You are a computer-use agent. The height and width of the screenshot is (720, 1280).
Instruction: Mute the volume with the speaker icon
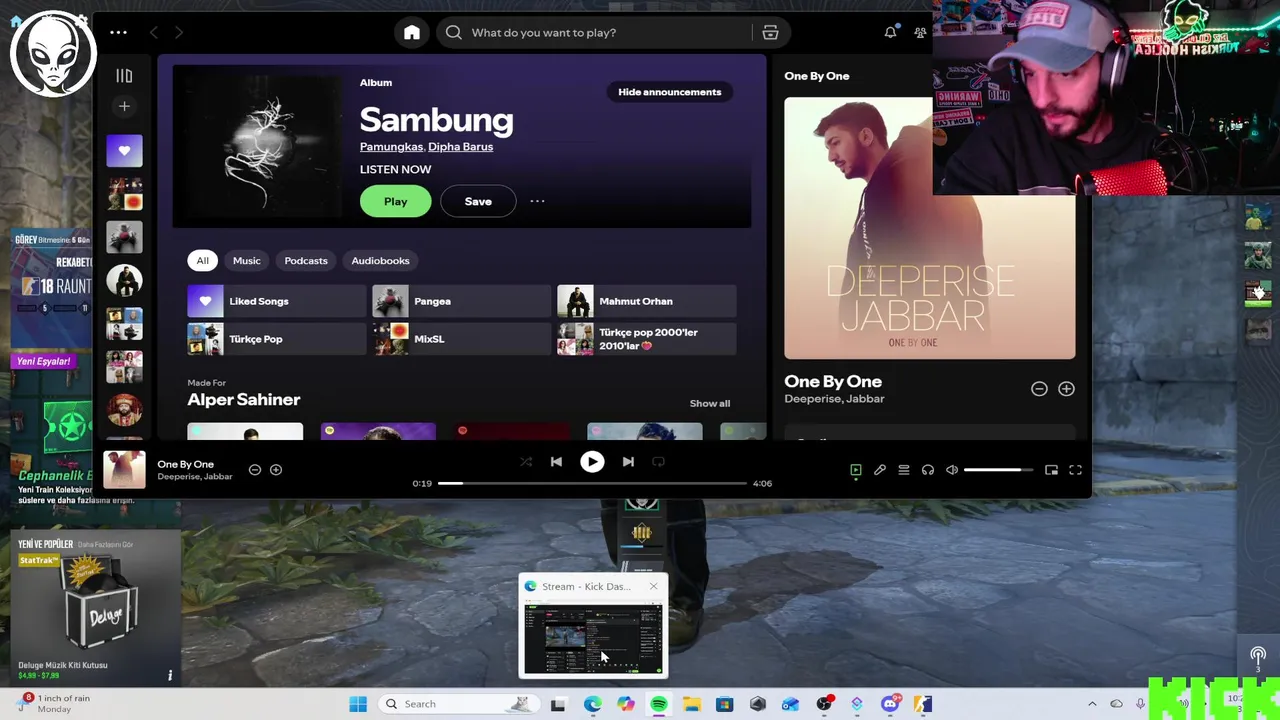click(x=952, y=470)
